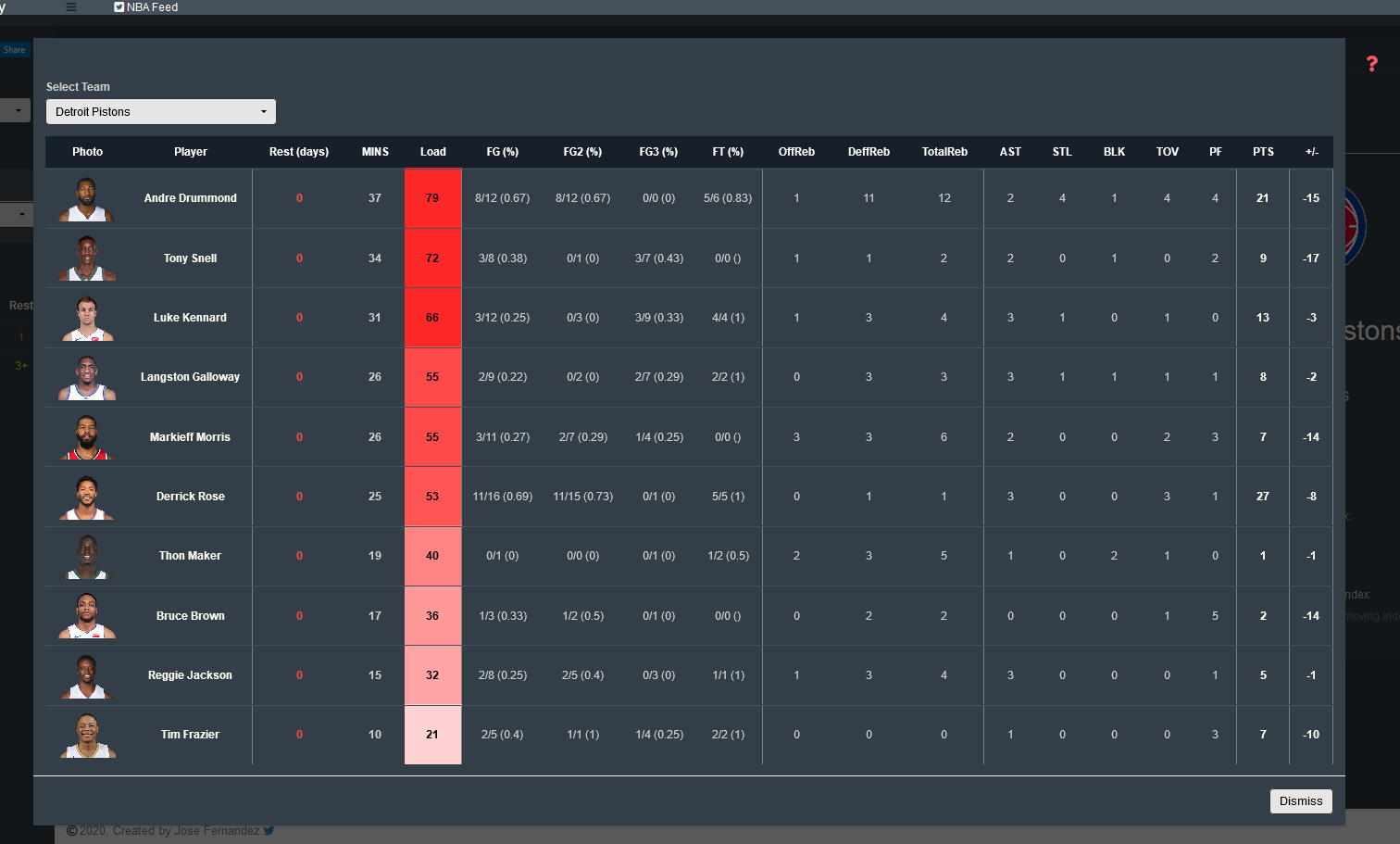Click Andre Drummond's photo

[87, 198]
